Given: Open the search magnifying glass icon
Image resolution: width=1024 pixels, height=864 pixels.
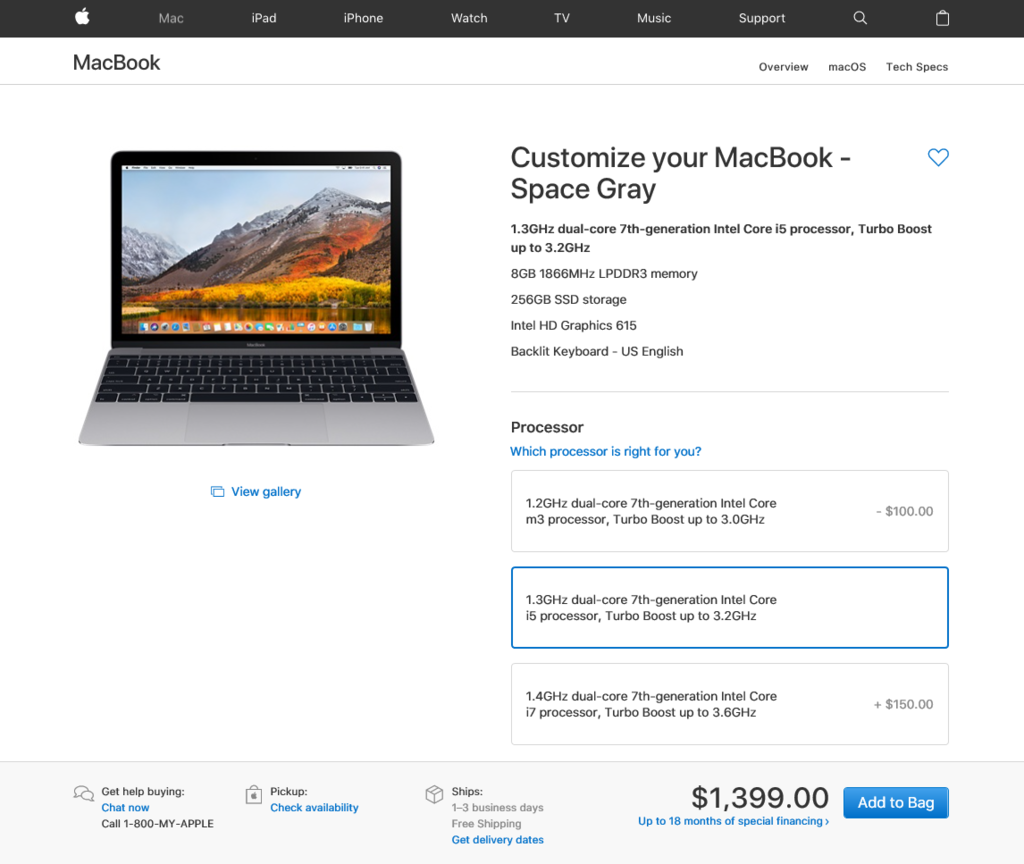Looking at the screenshot, I should 860,18.
